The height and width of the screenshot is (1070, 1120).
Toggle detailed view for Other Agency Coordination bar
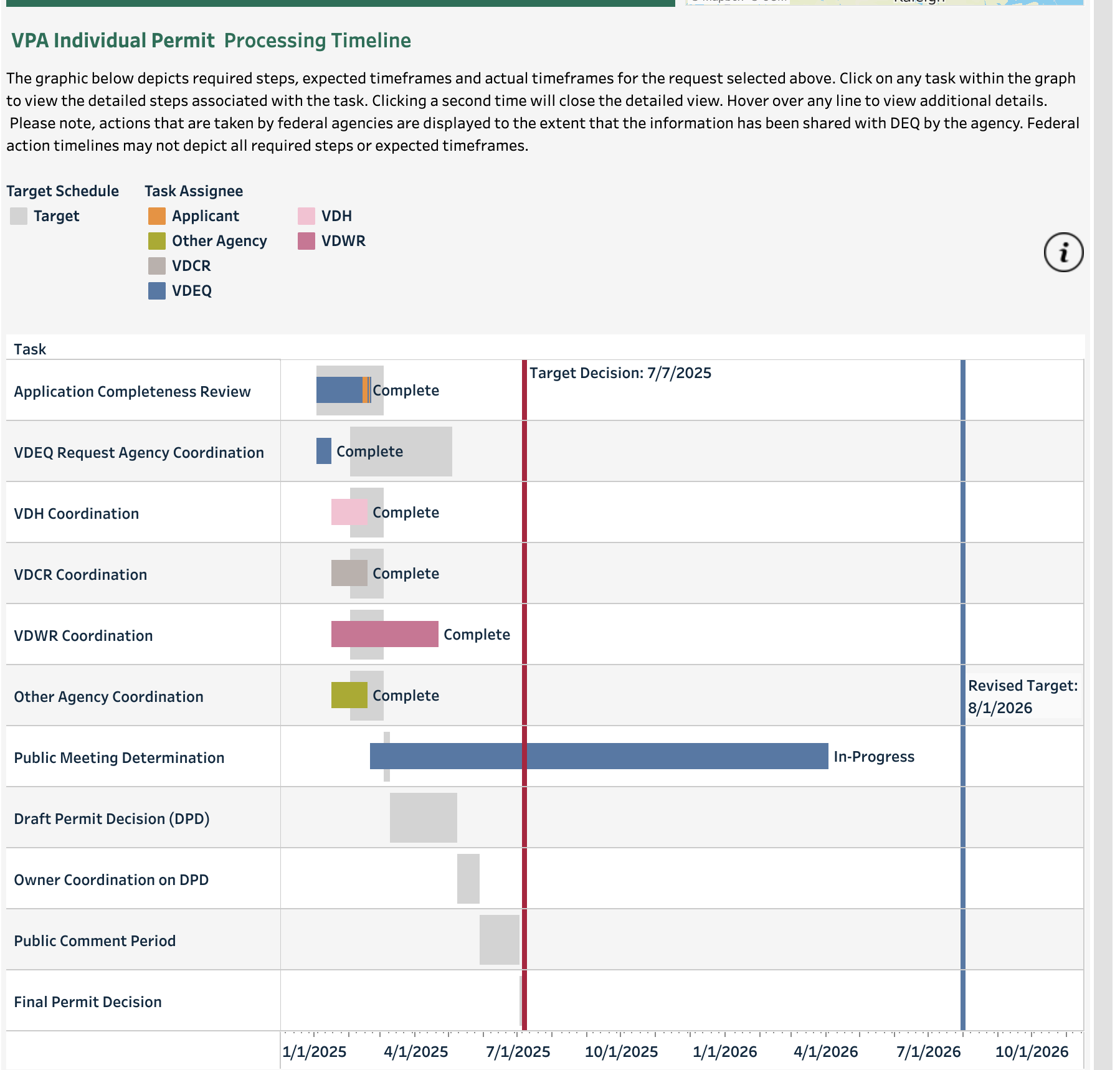tap(350, 695)
